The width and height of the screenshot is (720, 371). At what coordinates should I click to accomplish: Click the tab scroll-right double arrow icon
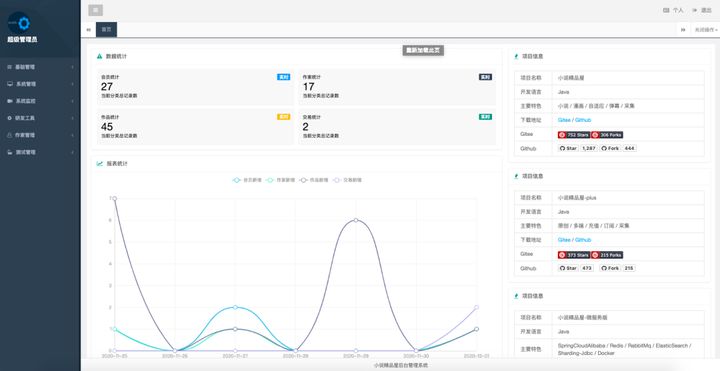click(683, 29)
